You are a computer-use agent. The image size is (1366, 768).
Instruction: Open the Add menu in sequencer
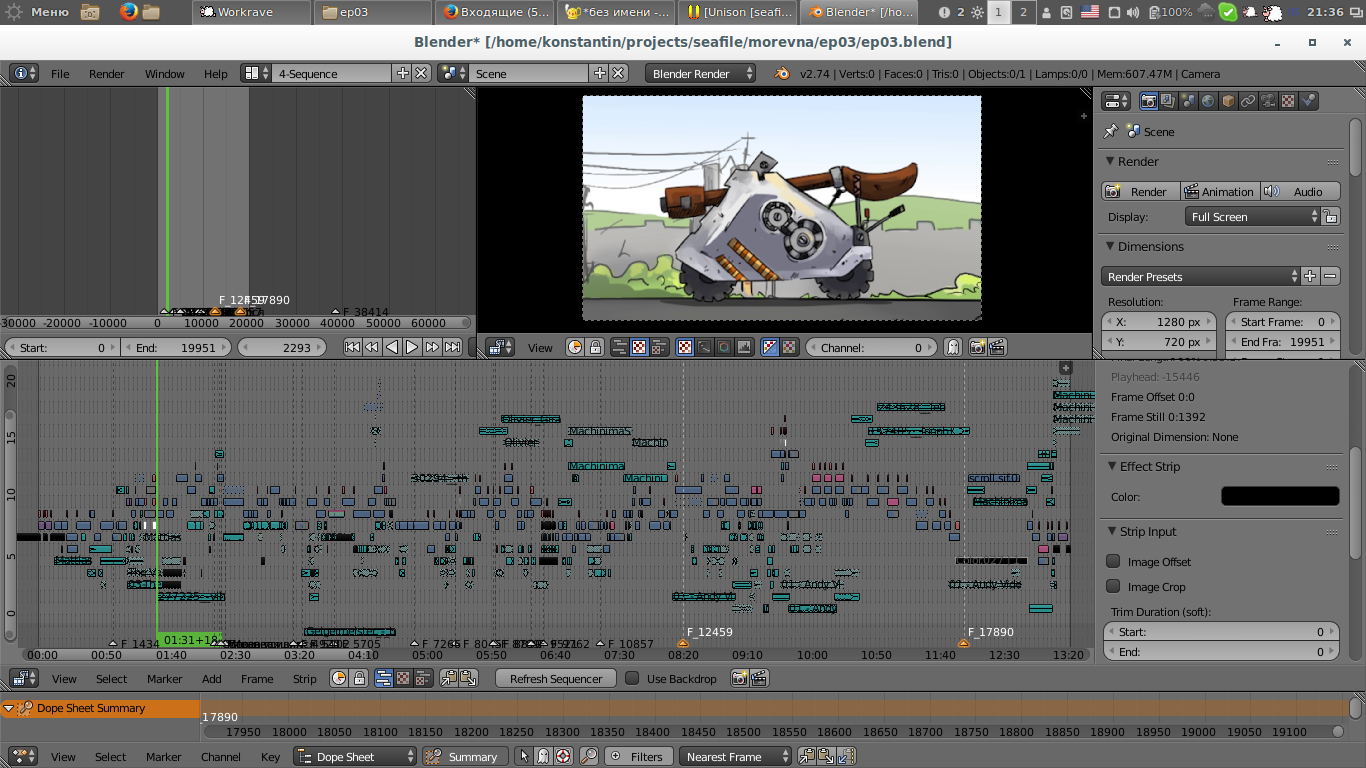[x=211, y=678]
